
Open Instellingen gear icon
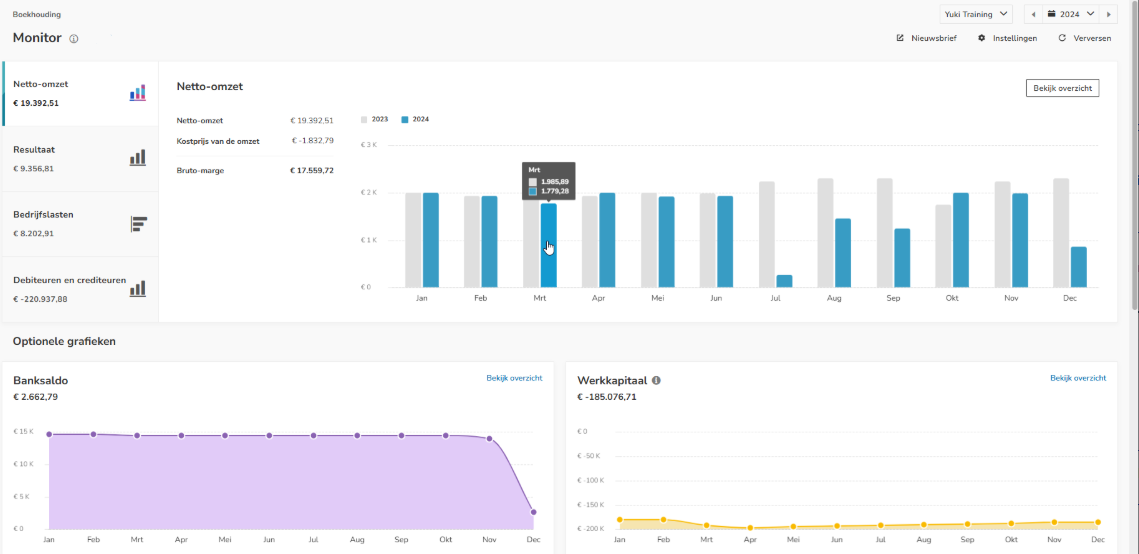click(981, 38)
